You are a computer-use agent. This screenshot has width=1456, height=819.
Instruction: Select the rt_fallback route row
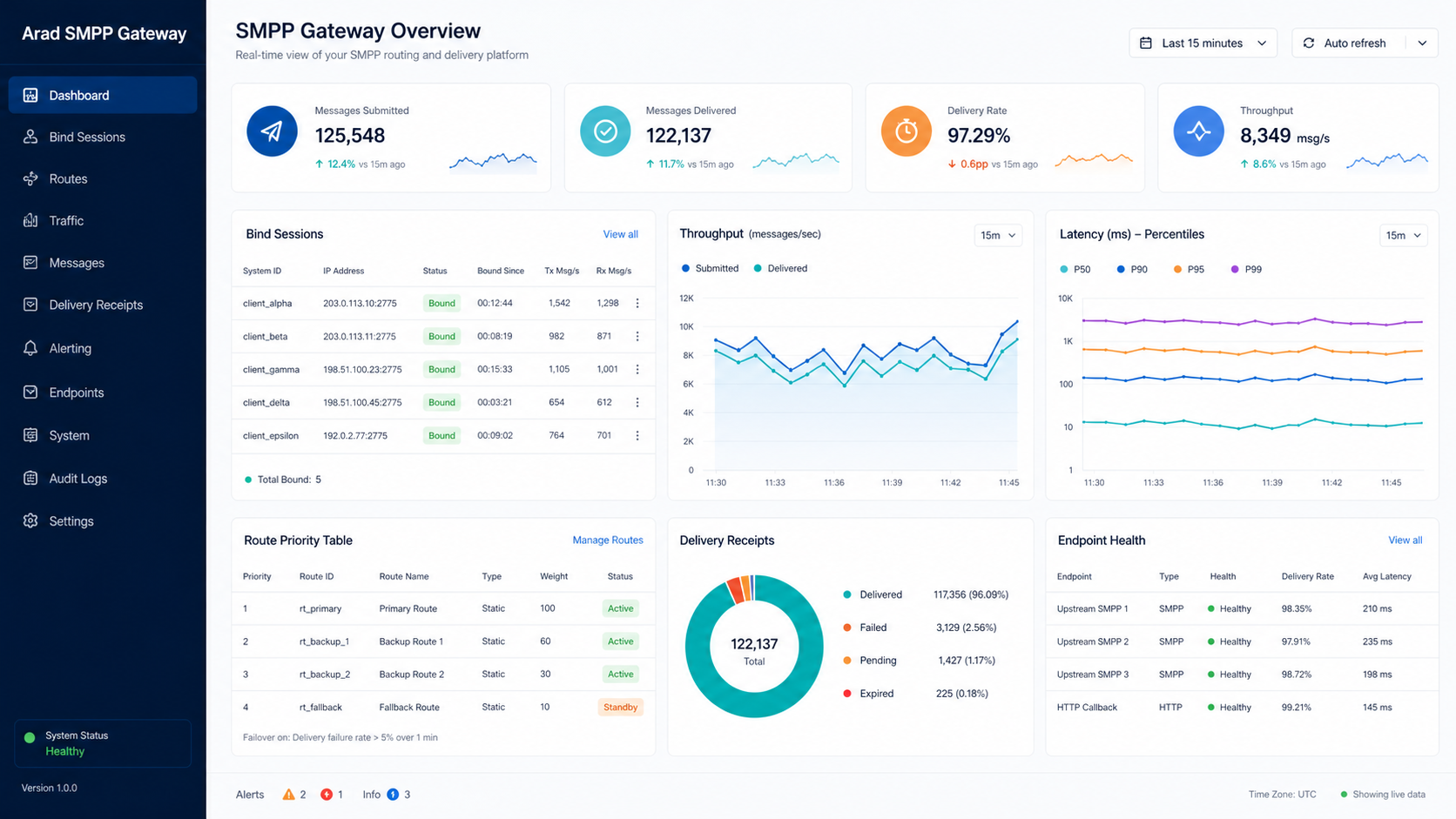pos(443,707)
